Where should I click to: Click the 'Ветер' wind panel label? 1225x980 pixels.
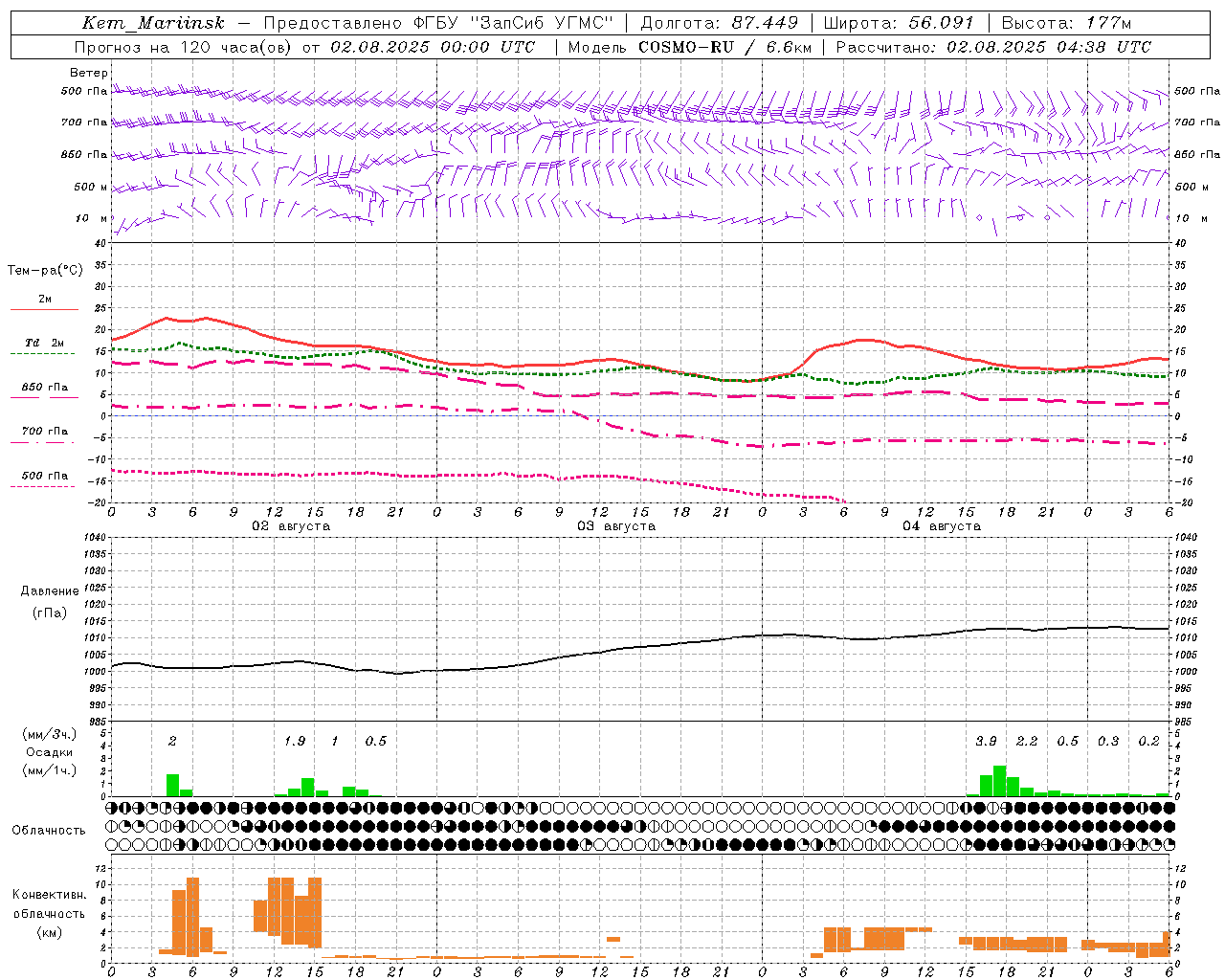coord(89,73)
